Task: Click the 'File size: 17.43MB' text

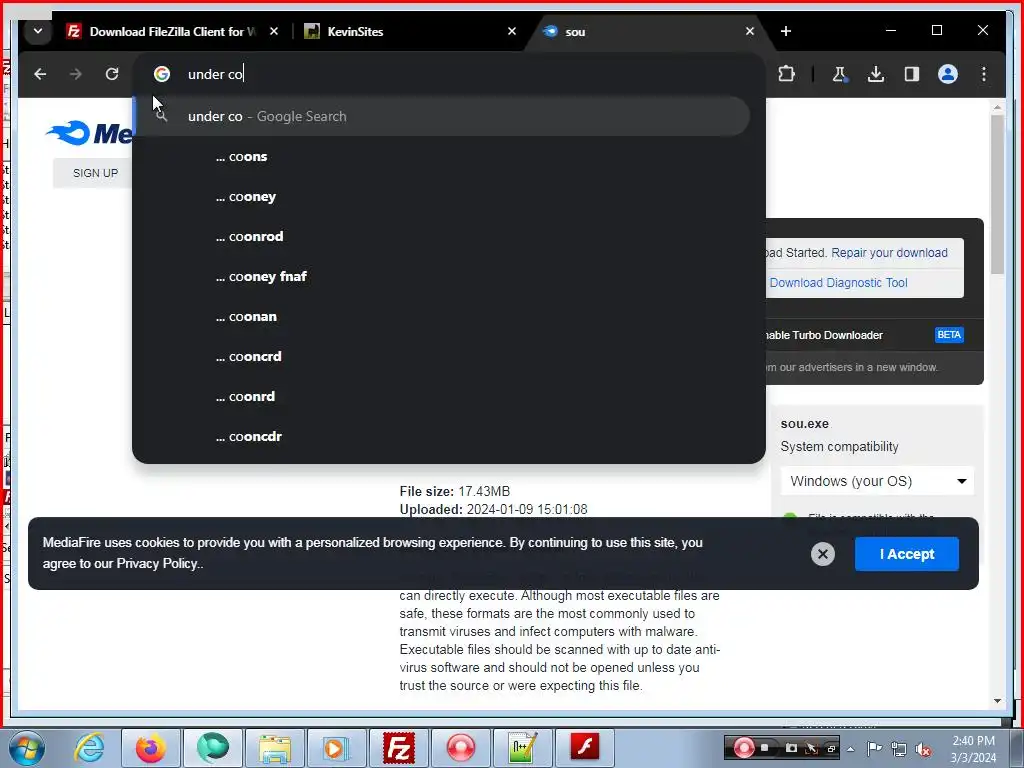Action: click(x=455, y=491)
